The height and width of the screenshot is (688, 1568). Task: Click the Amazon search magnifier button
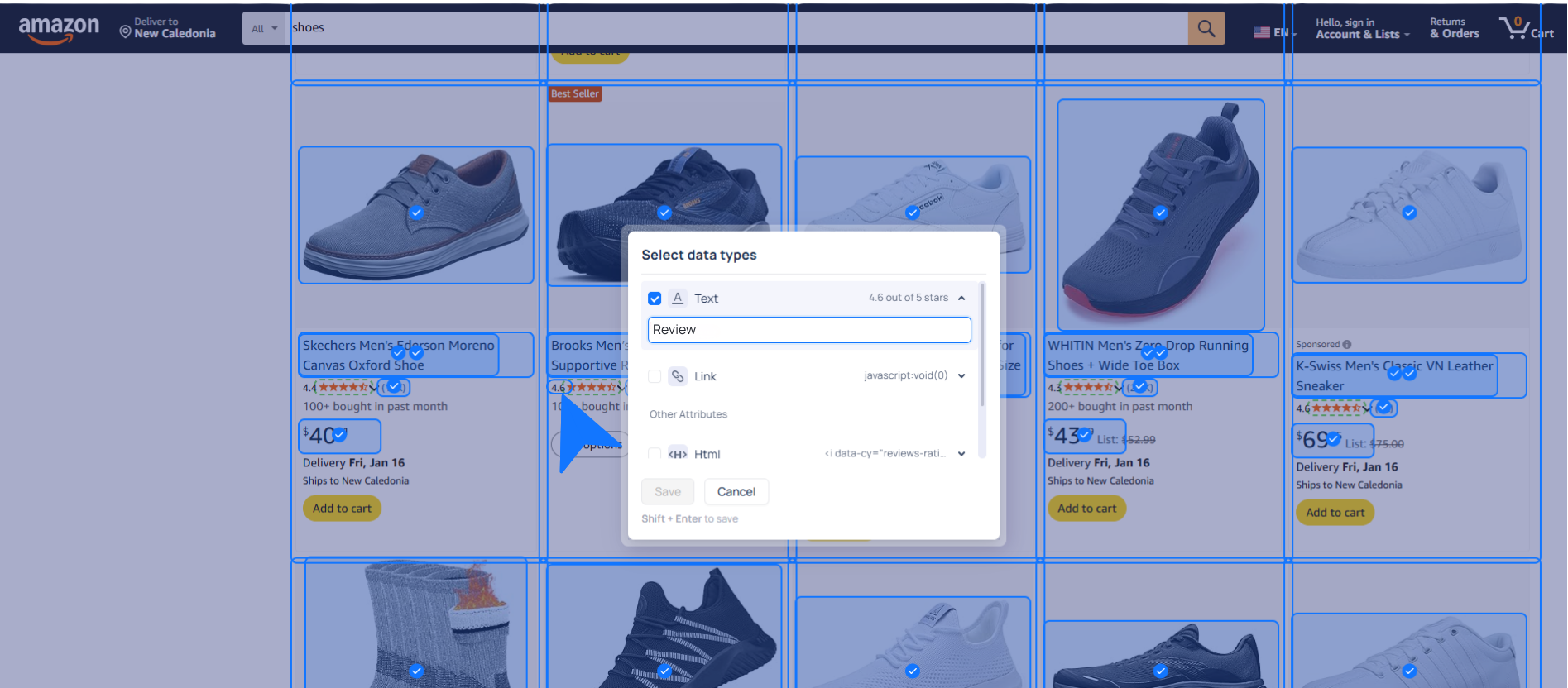1206,29
